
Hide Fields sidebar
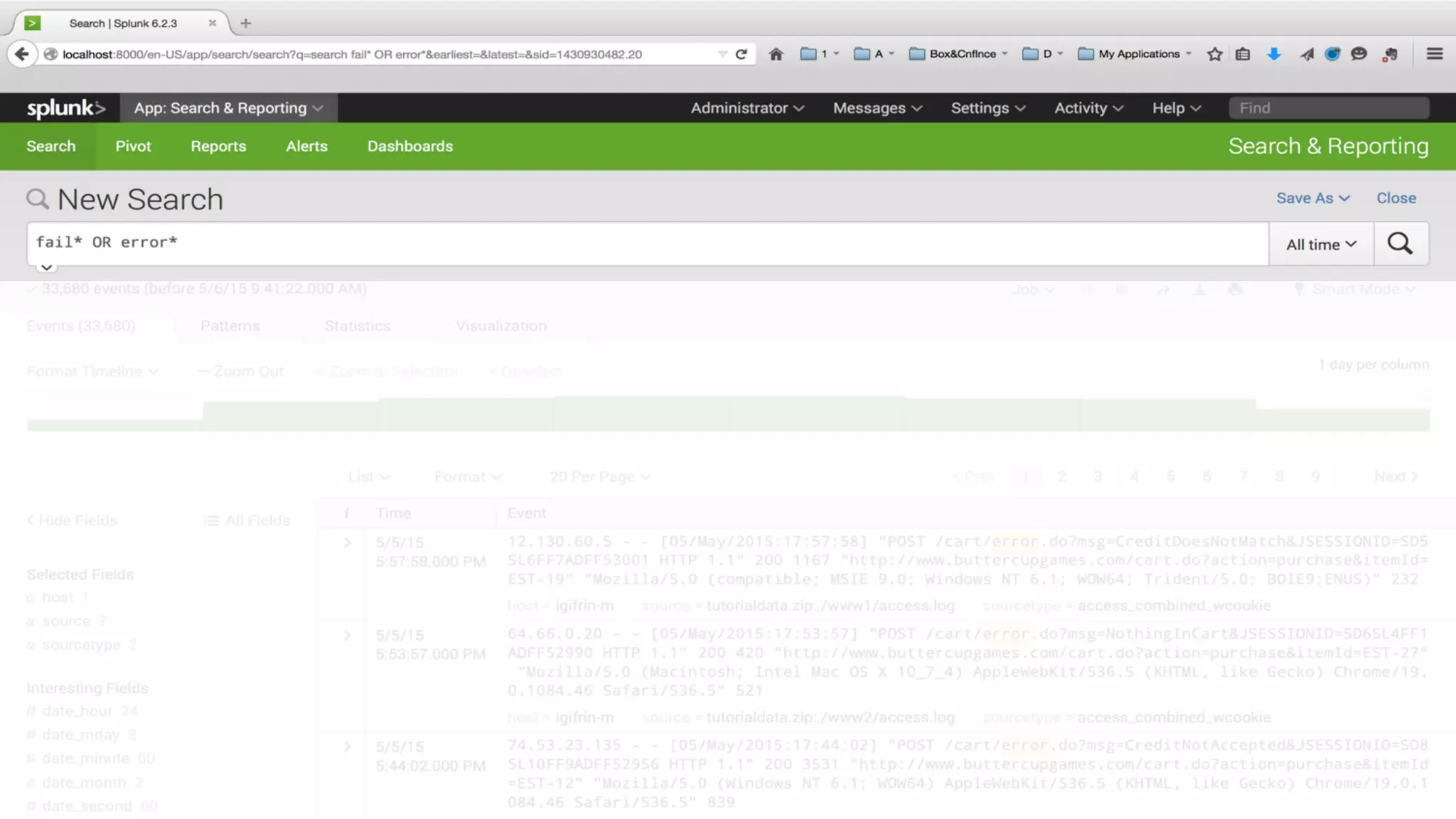click(x=72, y=520)
